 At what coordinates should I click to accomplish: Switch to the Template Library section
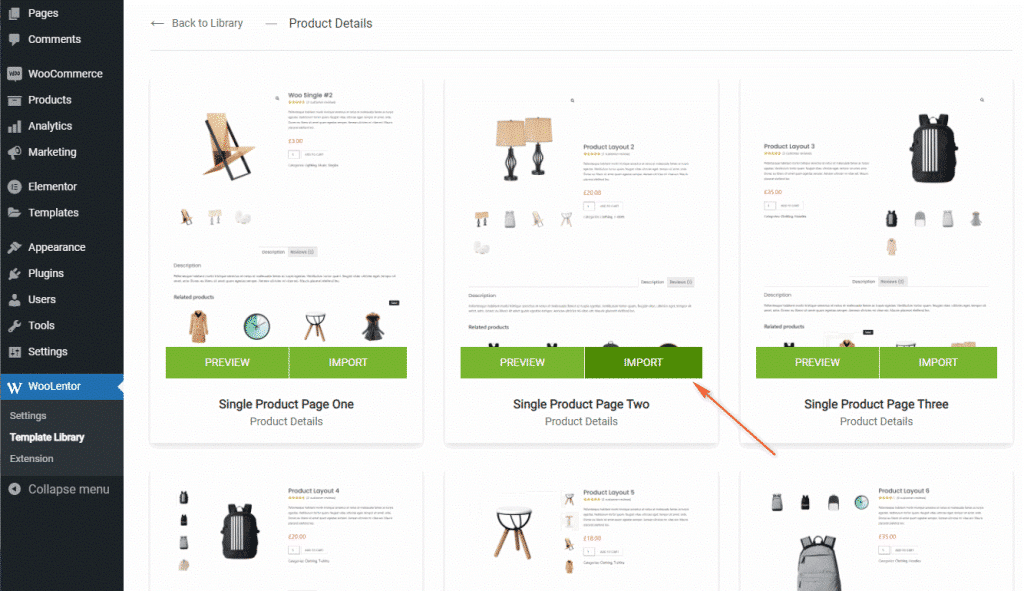(x=47, y=437)
